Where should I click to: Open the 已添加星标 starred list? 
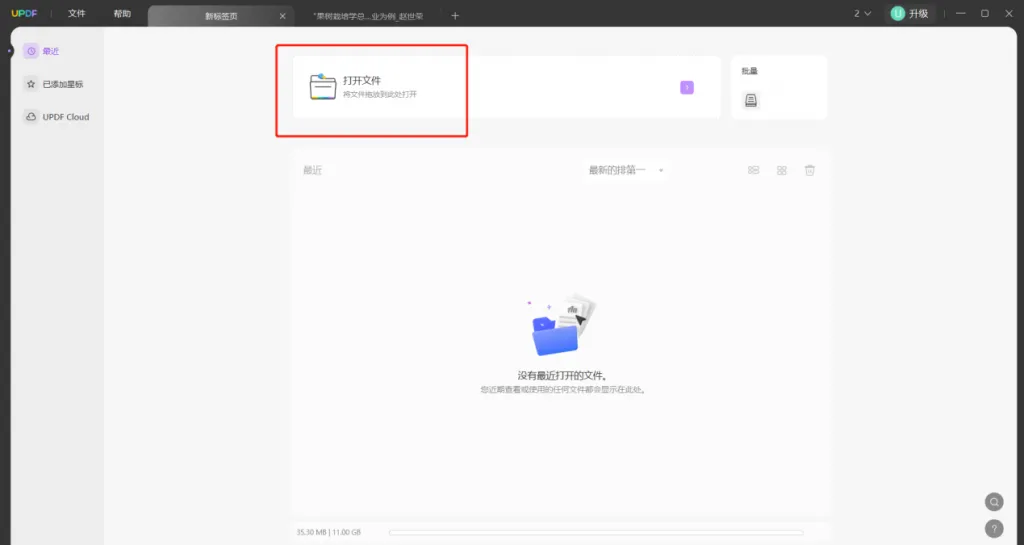click(54, 84)
